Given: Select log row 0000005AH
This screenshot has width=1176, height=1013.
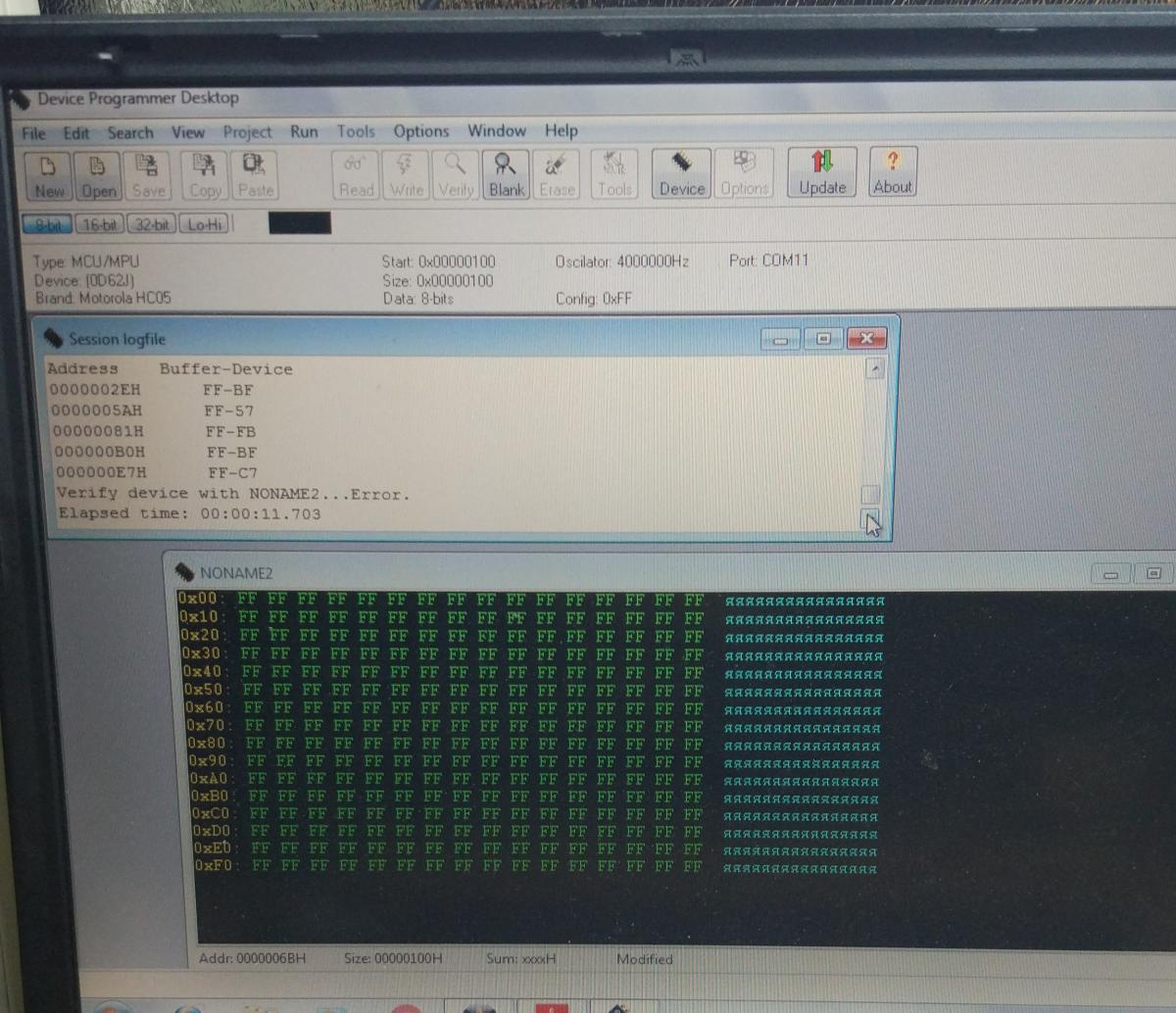Looking at the screenshot, I should click(x=153, y=410).
